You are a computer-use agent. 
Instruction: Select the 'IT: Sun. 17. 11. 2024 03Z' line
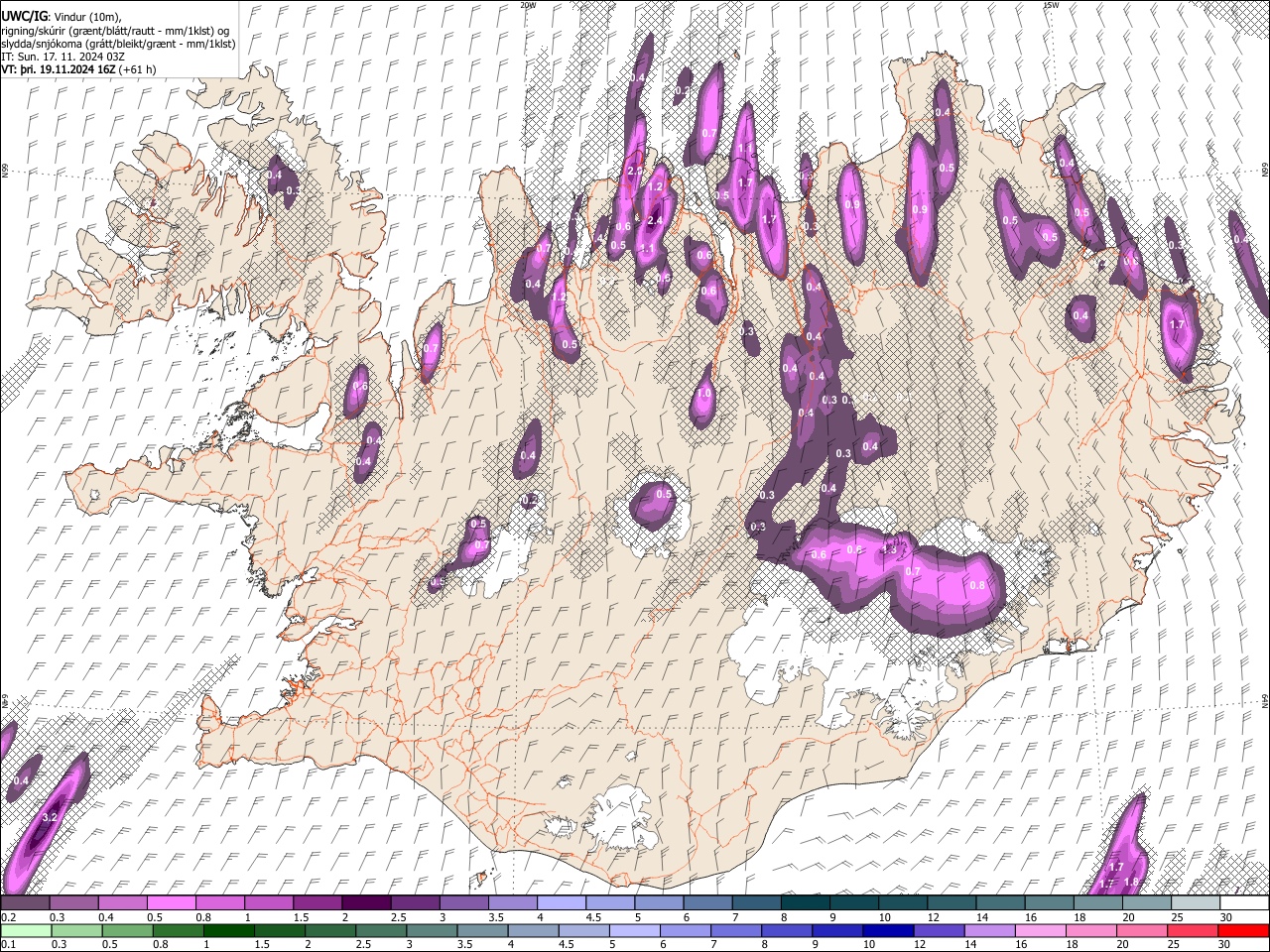(x=63, y=57)
